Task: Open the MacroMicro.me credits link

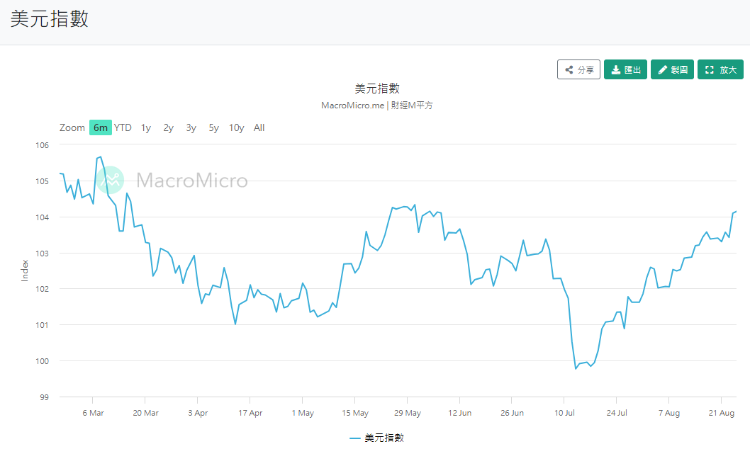Action: coord(352,104)
